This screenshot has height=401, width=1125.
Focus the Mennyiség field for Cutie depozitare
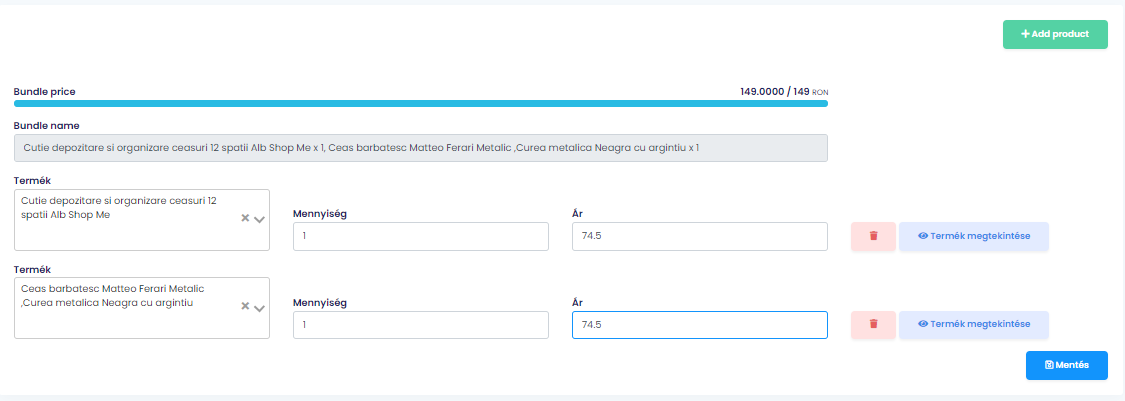coord(420,236)
